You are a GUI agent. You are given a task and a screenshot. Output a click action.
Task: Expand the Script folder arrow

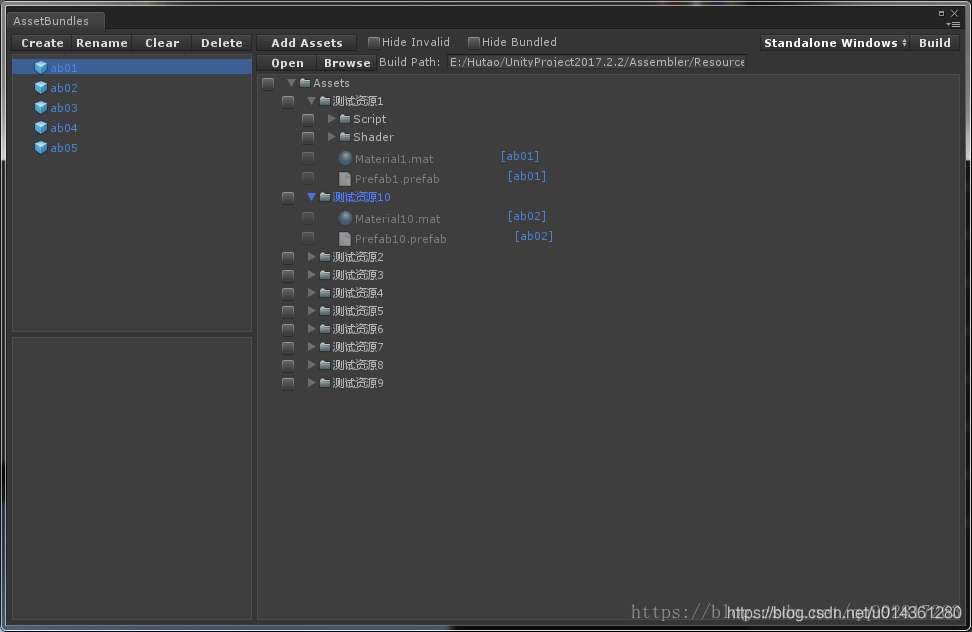click(x=332, y=118)
